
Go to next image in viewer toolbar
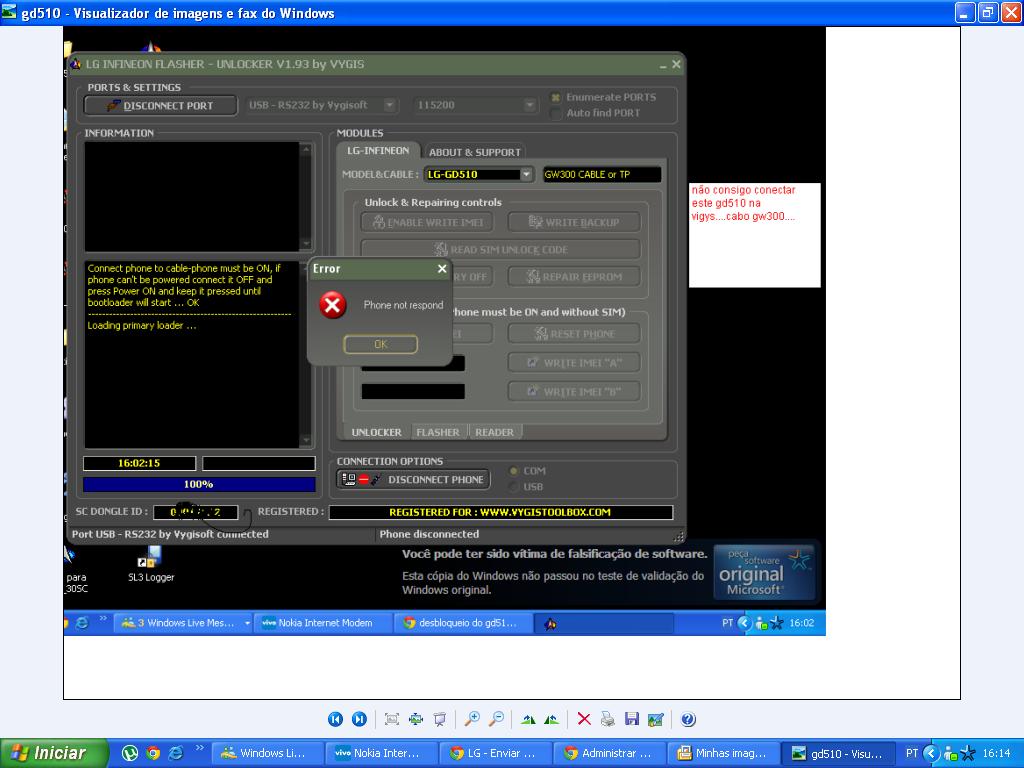click(359, 719)
